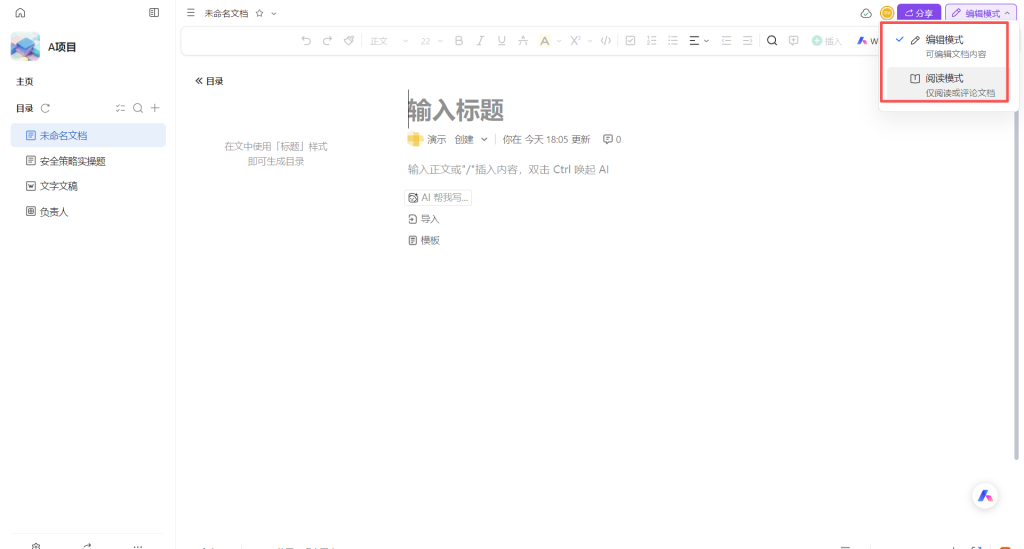Increase paragraph indent
Screen dimensions: 1024x549
pyautogui.click(x=748, y=40)
